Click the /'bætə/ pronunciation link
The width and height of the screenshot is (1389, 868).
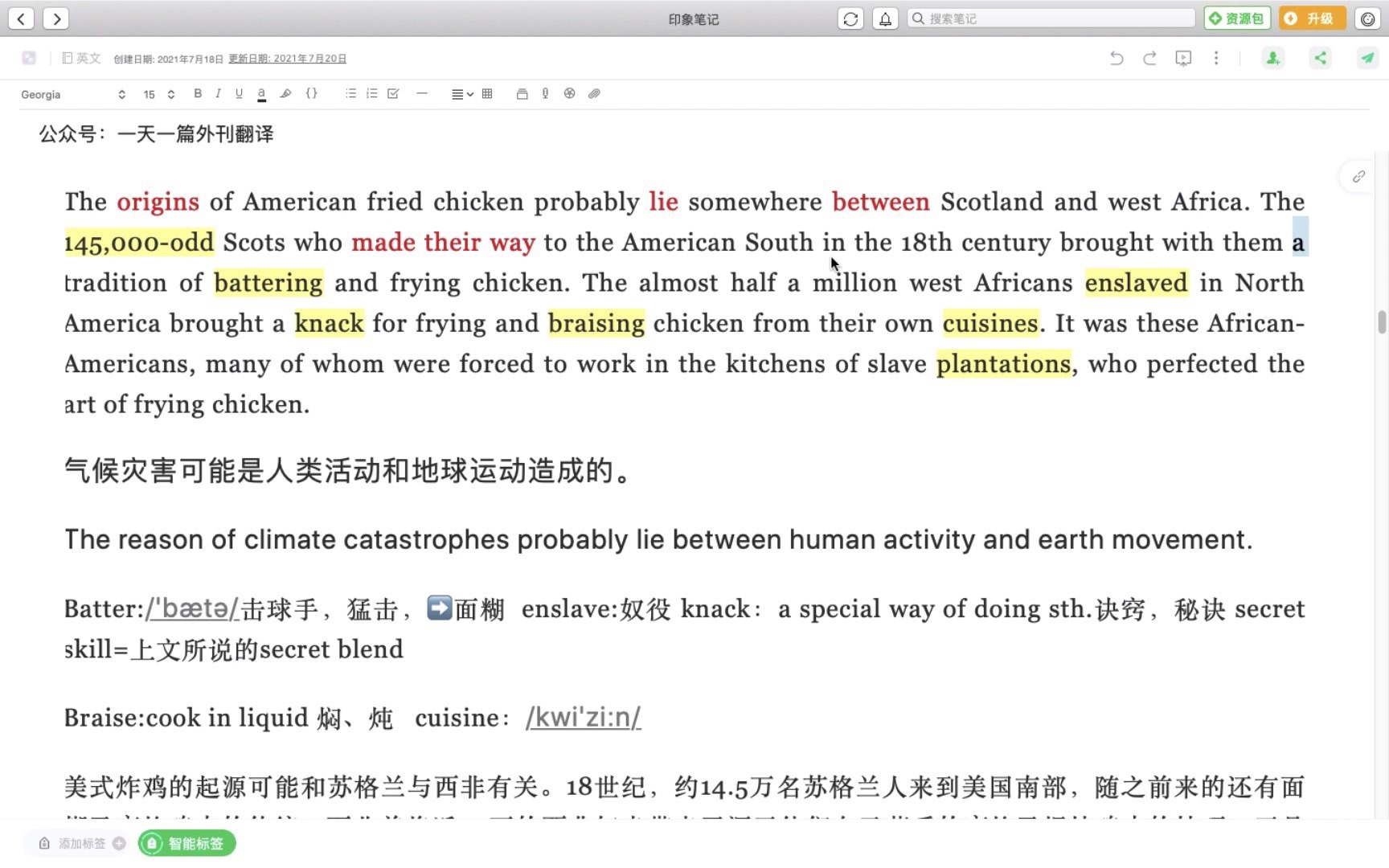pos(192,608)
